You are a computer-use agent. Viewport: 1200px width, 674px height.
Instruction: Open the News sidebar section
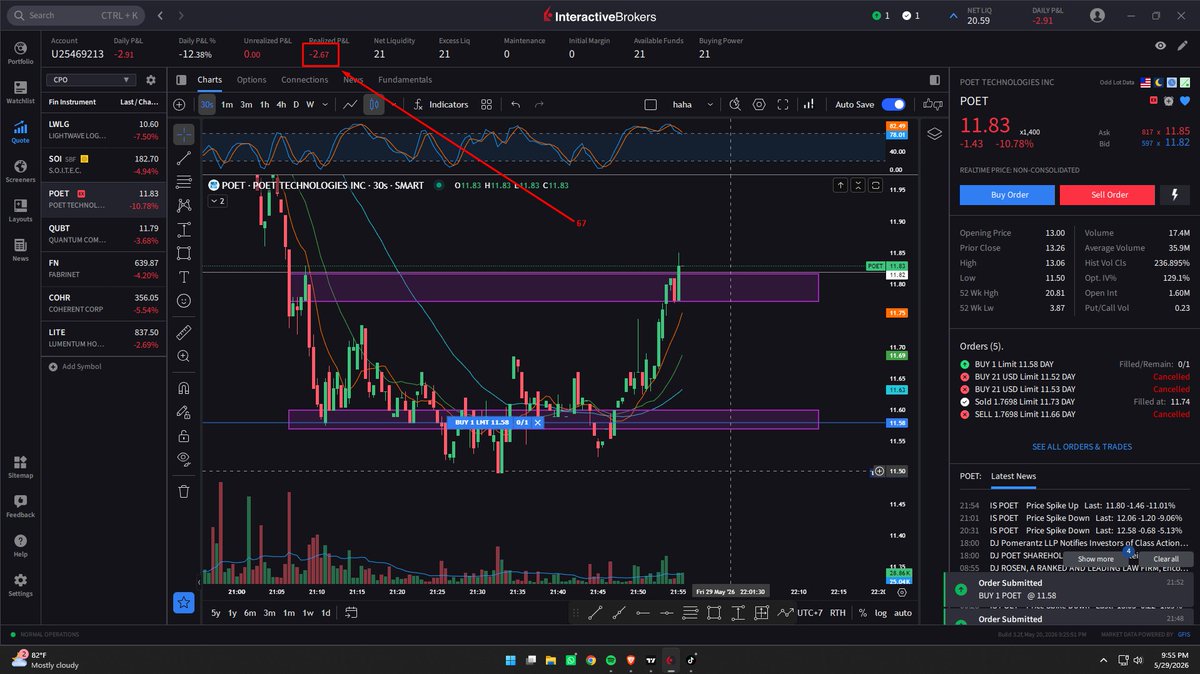pyautogui.click(x=20, y=249)
